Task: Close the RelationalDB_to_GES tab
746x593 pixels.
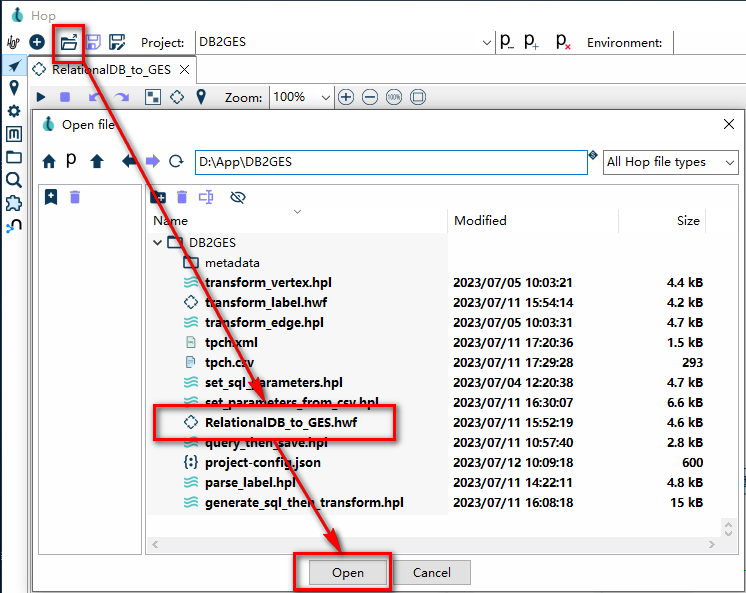Action: pyautogui.click(x=185, y=69)
